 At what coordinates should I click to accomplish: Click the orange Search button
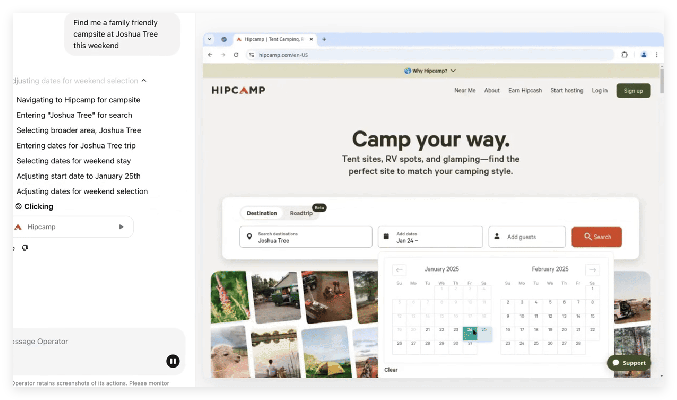(x=597, y=237)
